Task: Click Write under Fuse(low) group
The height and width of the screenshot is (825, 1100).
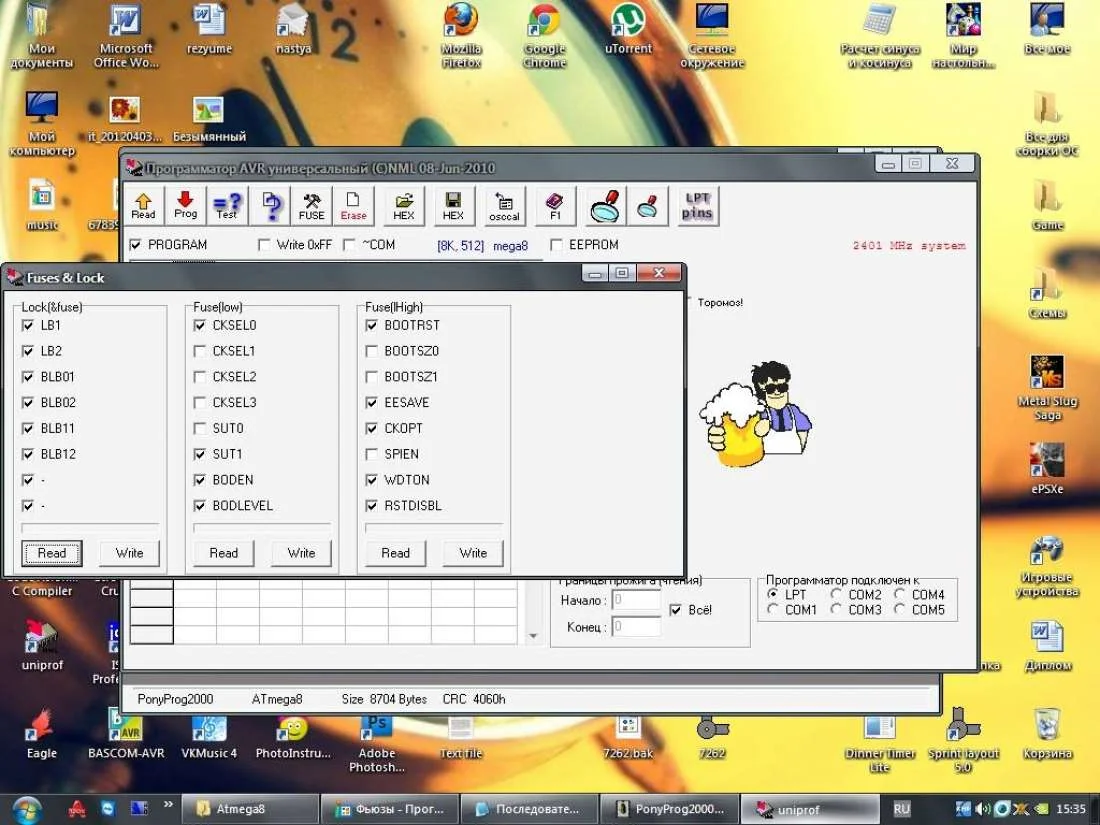Action: click(x=301, y=553)
